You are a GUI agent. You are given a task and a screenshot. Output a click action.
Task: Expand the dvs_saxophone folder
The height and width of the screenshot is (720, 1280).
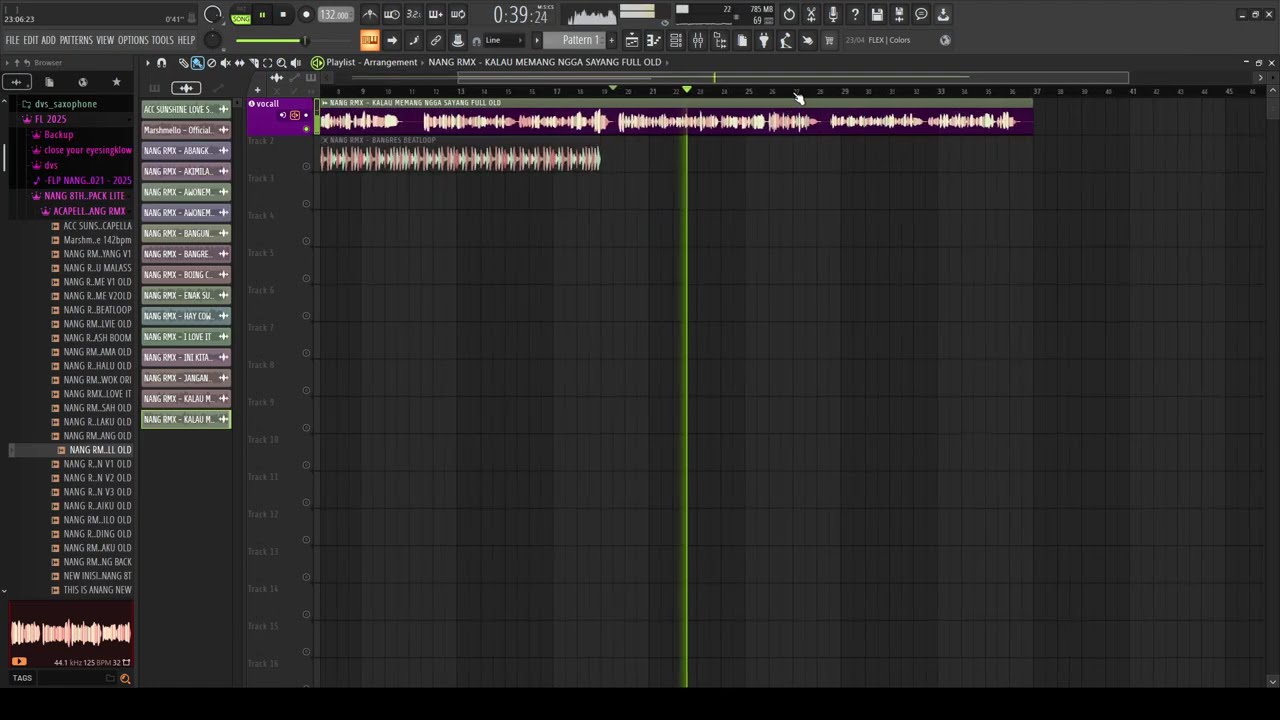point(65,104)
